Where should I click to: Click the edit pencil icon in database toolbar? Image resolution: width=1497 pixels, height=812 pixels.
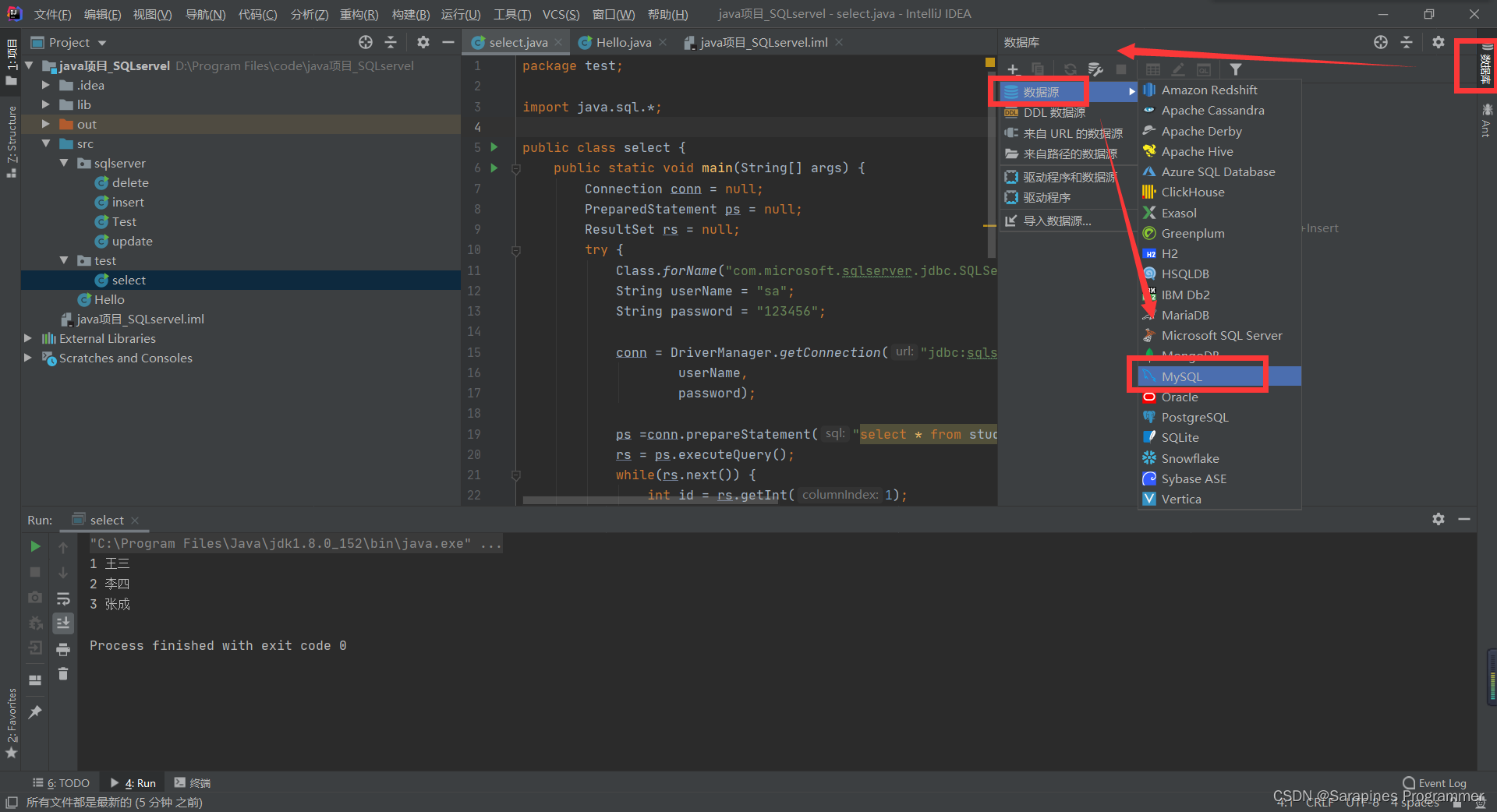pos(1178,69)
